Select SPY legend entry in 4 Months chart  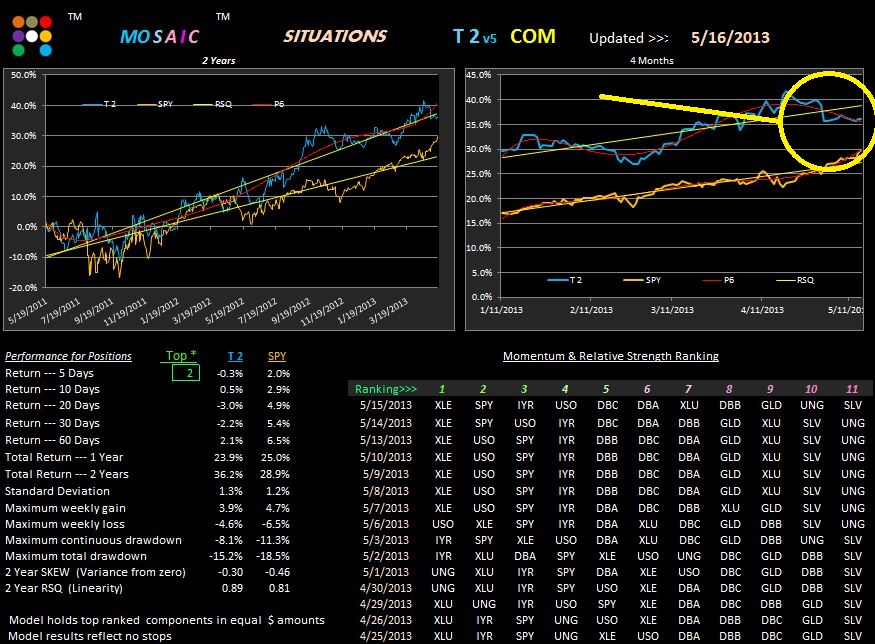642,280
